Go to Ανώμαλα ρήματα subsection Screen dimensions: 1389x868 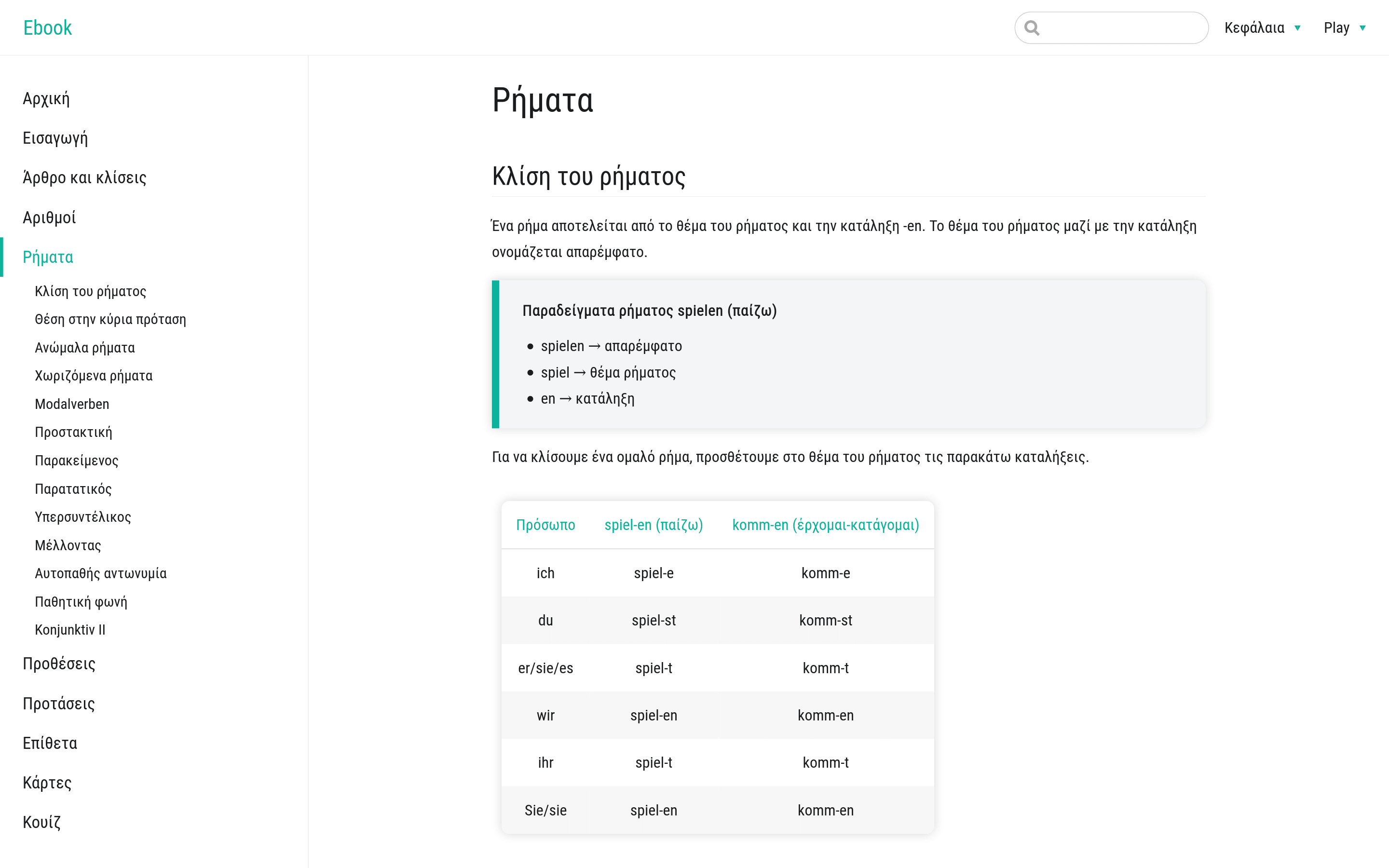tap(84, 348)
